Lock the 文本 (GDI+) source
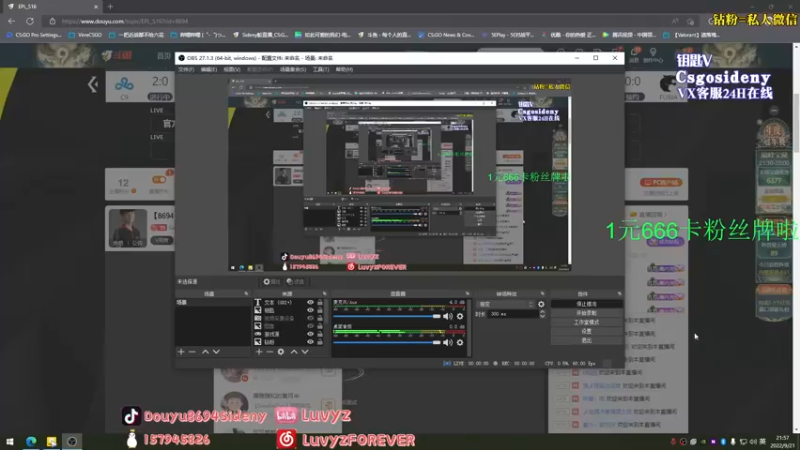Screen dimensions: 800x450 (320, 303)
